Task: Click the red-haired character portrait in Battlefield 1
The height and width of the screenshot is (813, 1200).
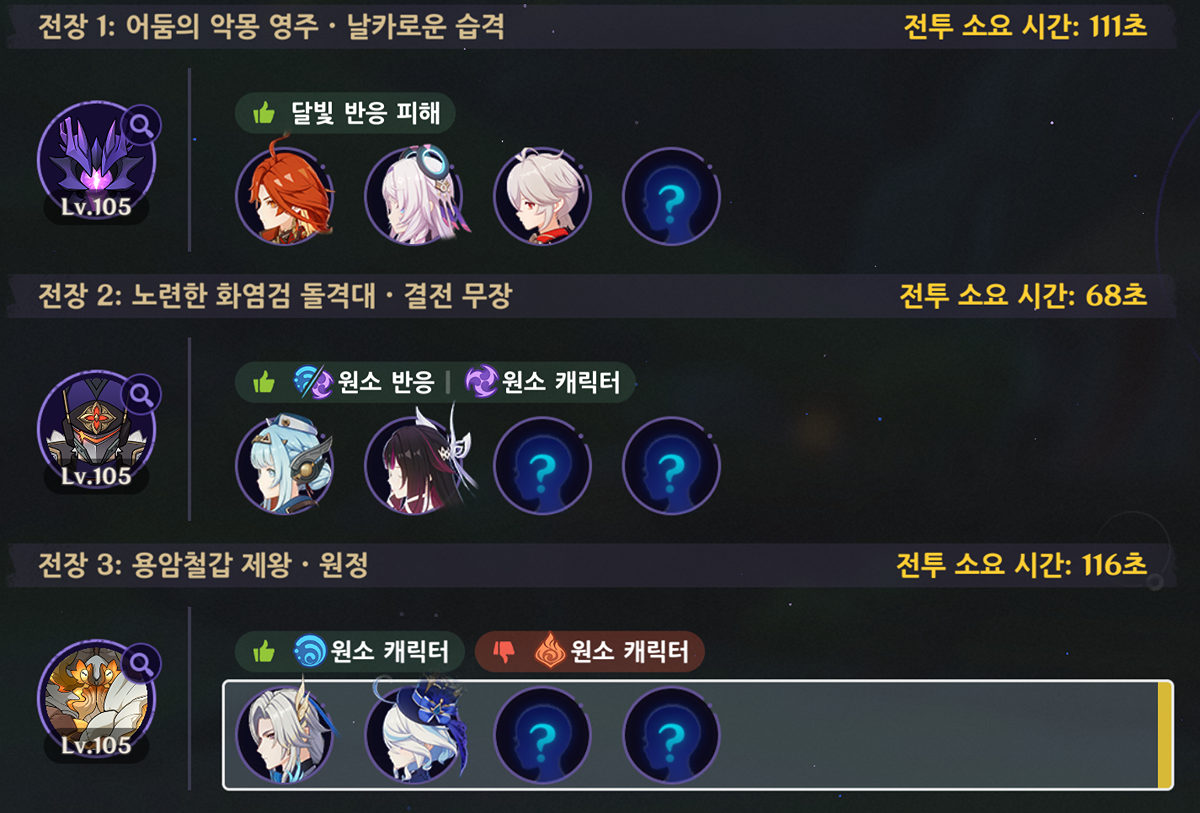Action: pyautogui.click(x=284, y=196)
